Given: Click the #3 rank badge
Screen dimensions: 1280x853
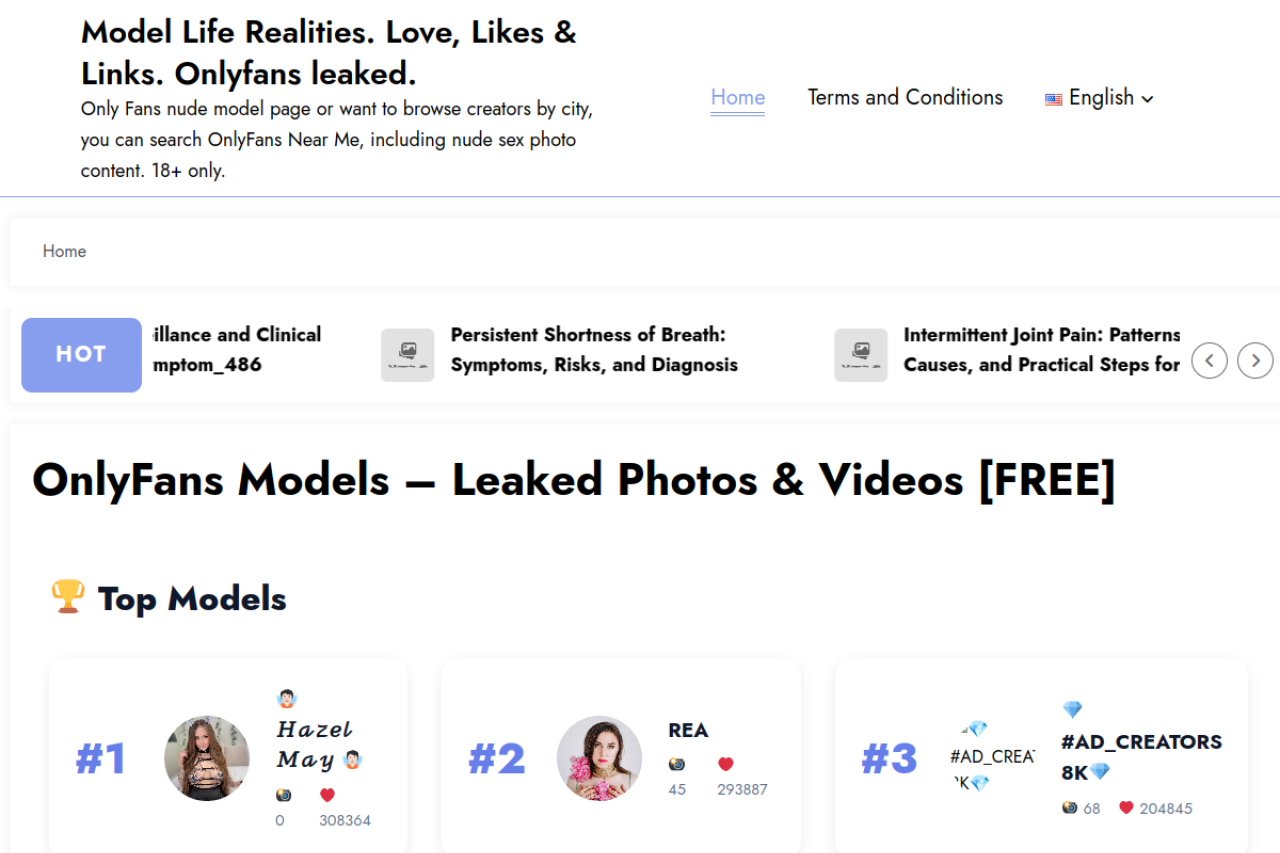Looking at the screenshot, I should click(890, 759).
